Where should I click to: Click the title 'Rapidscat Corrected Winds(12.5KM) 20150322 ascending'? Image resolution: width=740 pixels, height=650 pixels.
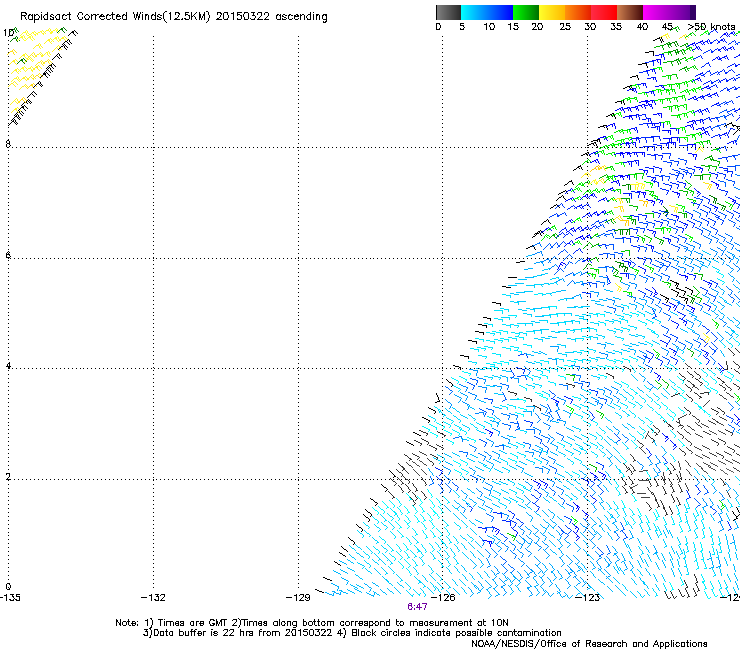(174, 17)
